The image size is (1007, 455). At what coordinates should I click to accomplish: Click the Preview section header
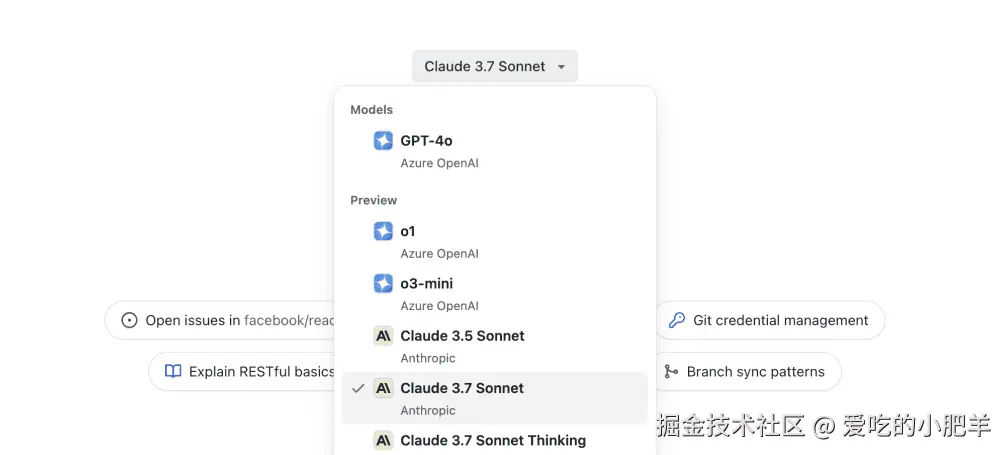click(x=374, y=201)
